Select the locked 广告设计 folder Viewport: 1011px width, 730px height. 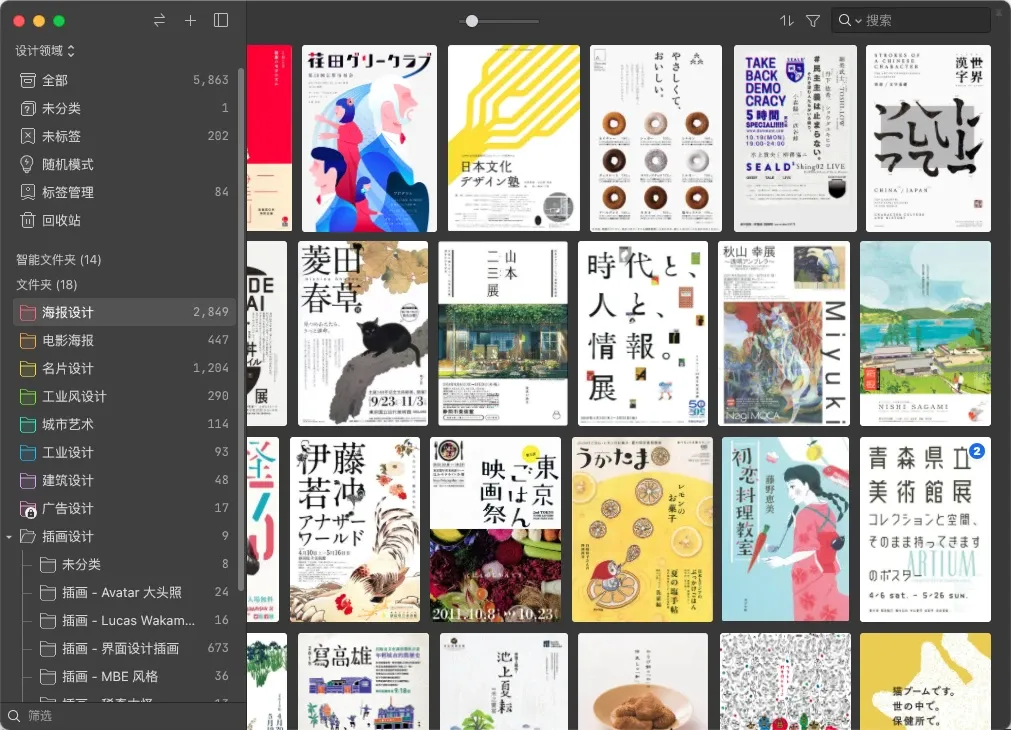click(x=124, y=508)
